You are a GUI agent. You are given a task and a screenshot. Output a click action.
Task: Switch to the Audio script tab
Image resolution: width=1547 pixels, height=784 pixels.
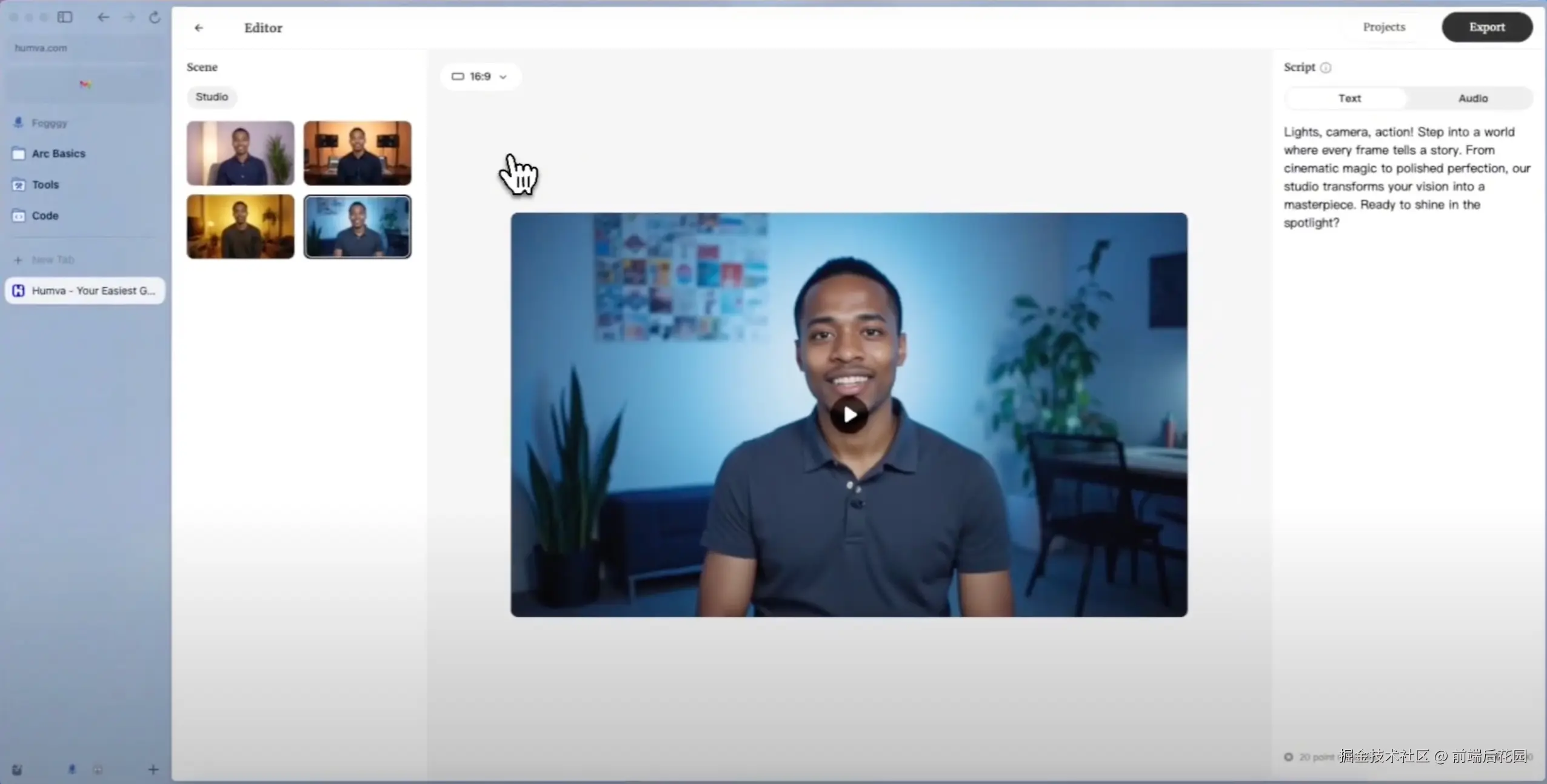[1472, 98]
